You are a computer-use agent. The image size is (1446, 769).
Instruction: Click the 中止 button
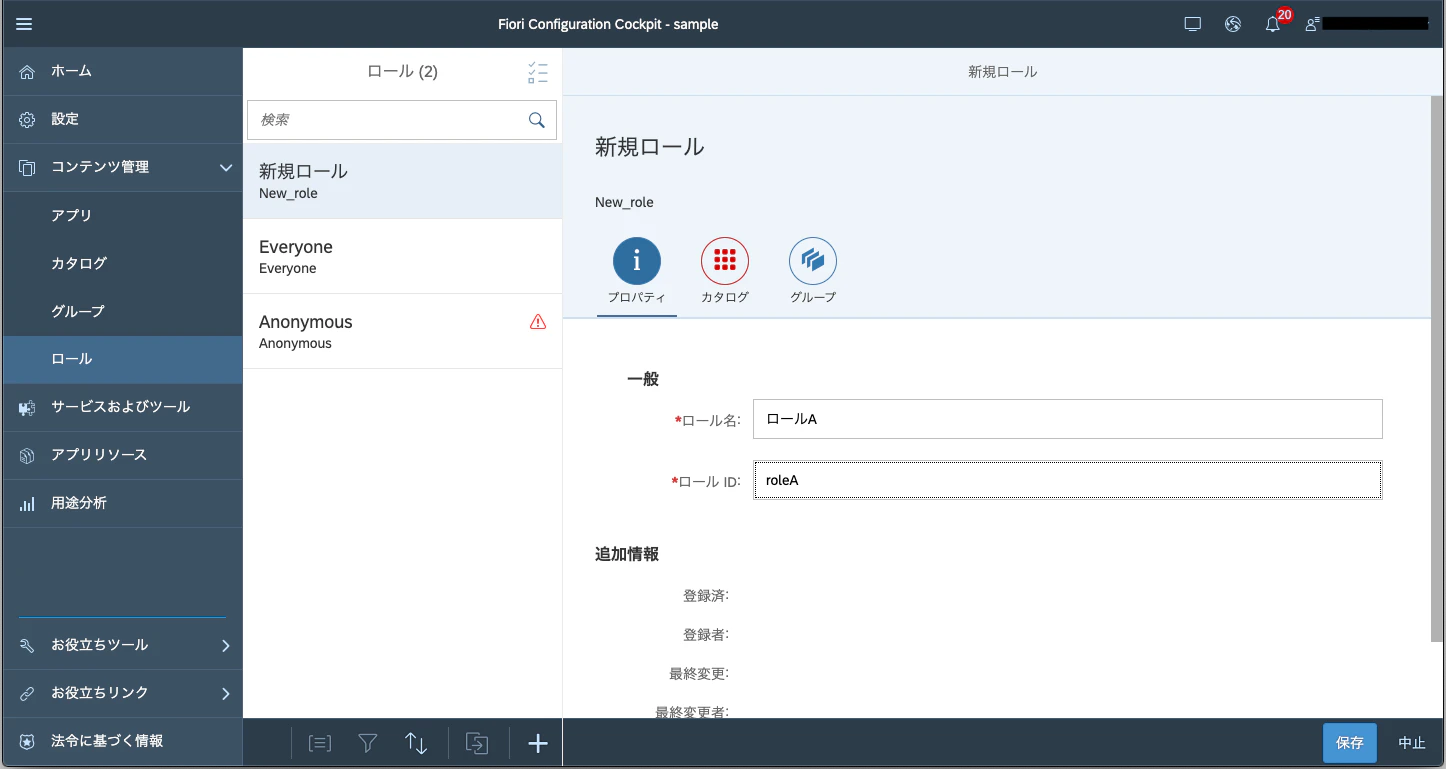[x=1412, y=743]
